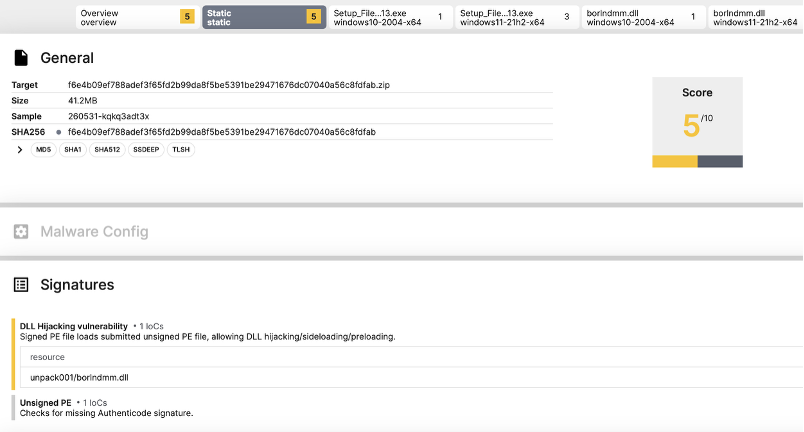Show the MD5 hash

44,150
